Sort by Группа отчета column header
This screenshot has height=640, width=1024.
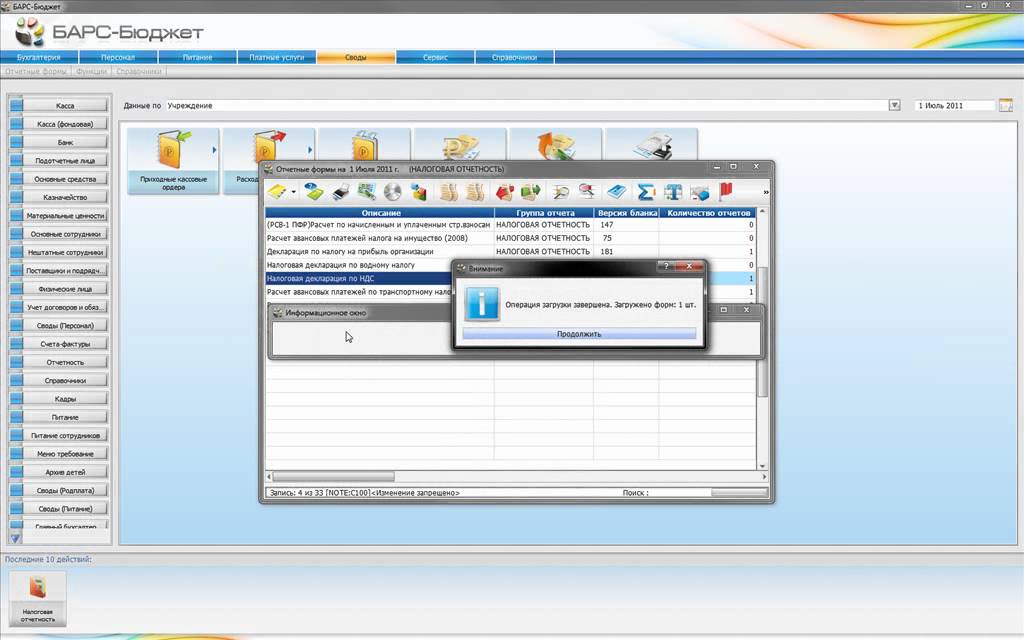[545, 213]
